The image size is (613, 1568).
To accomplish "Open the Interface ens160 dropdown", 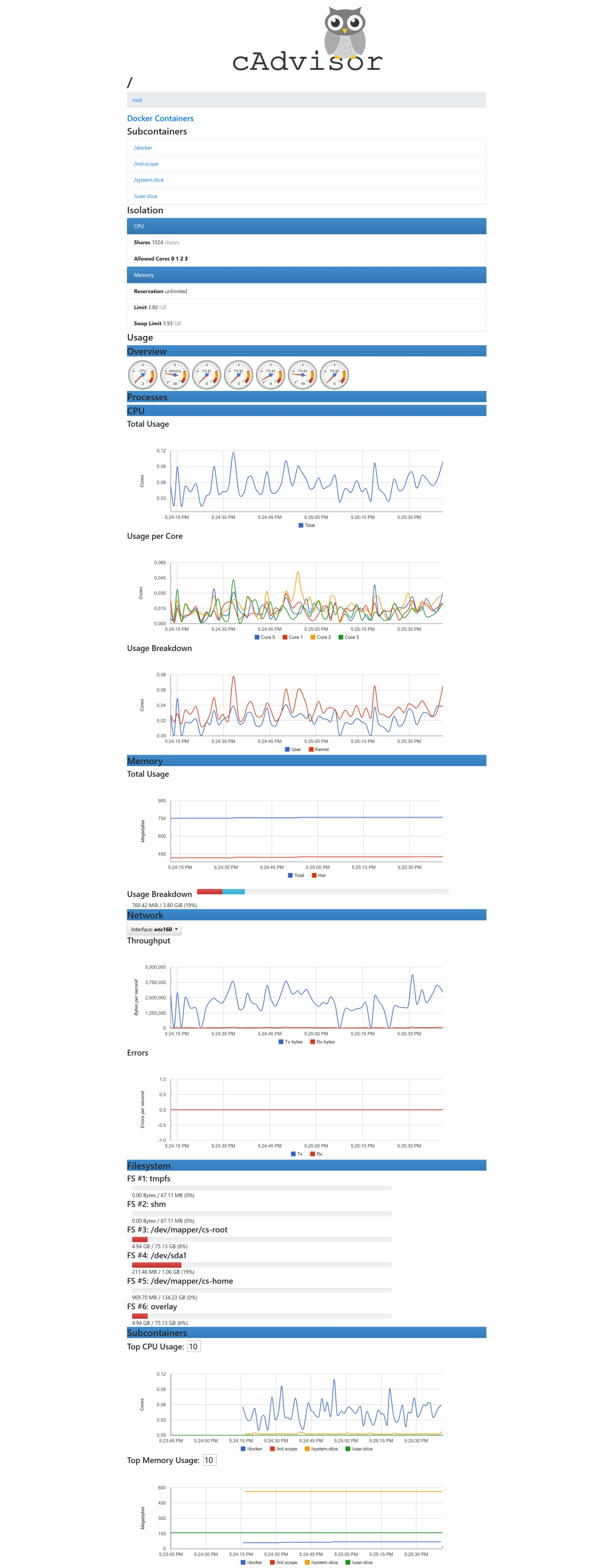I will [x=154, y=929].
